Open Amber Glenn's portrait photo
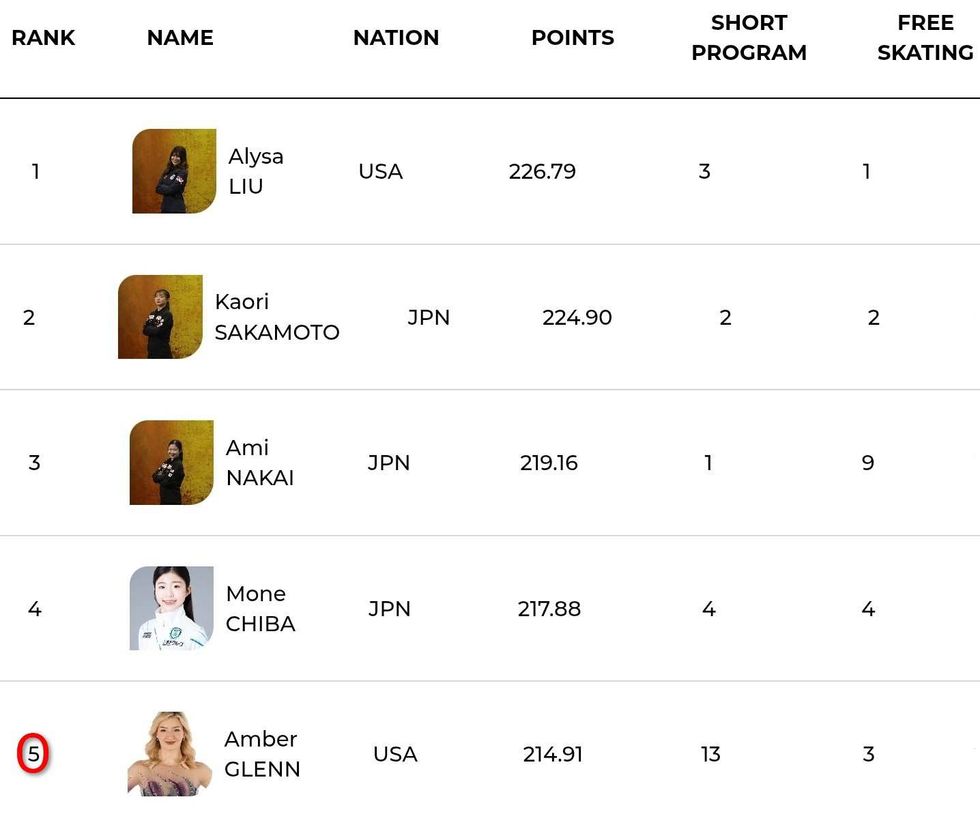 pyautogui.click(x=170, y=754)
